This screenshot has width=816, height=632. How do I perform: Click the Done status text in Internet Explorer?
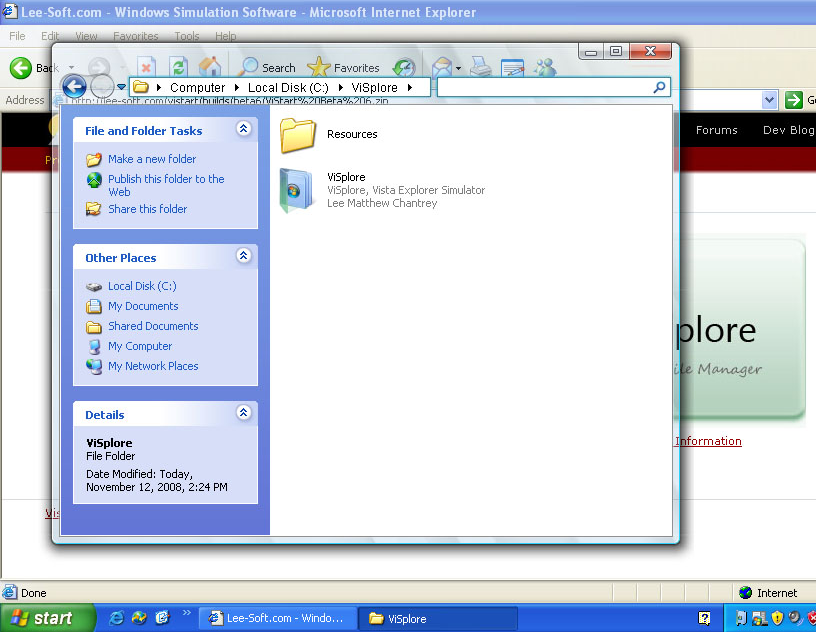click(33, 593)
